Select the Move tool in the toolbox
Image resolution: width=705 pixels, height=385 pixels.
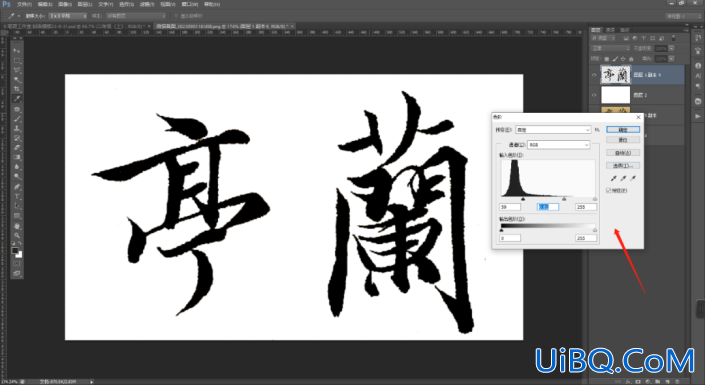click(x=17, y=50)
